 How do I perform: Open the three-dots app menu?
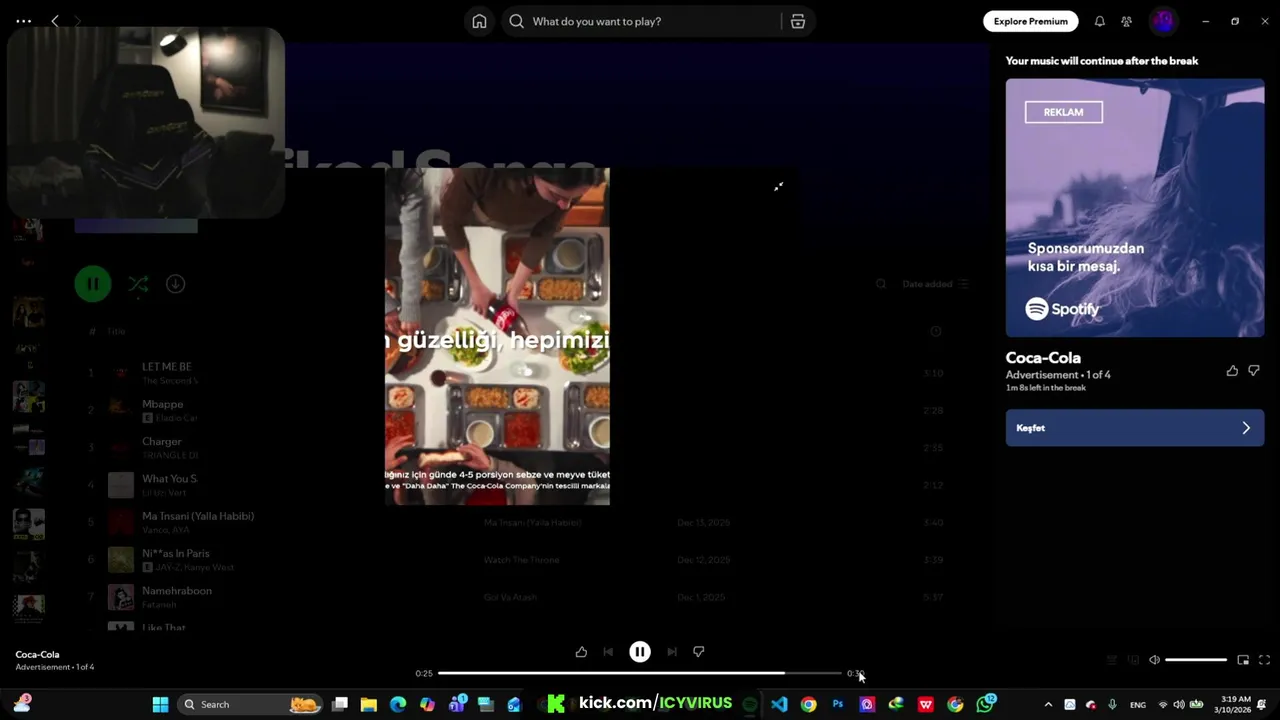pos(24,21)
